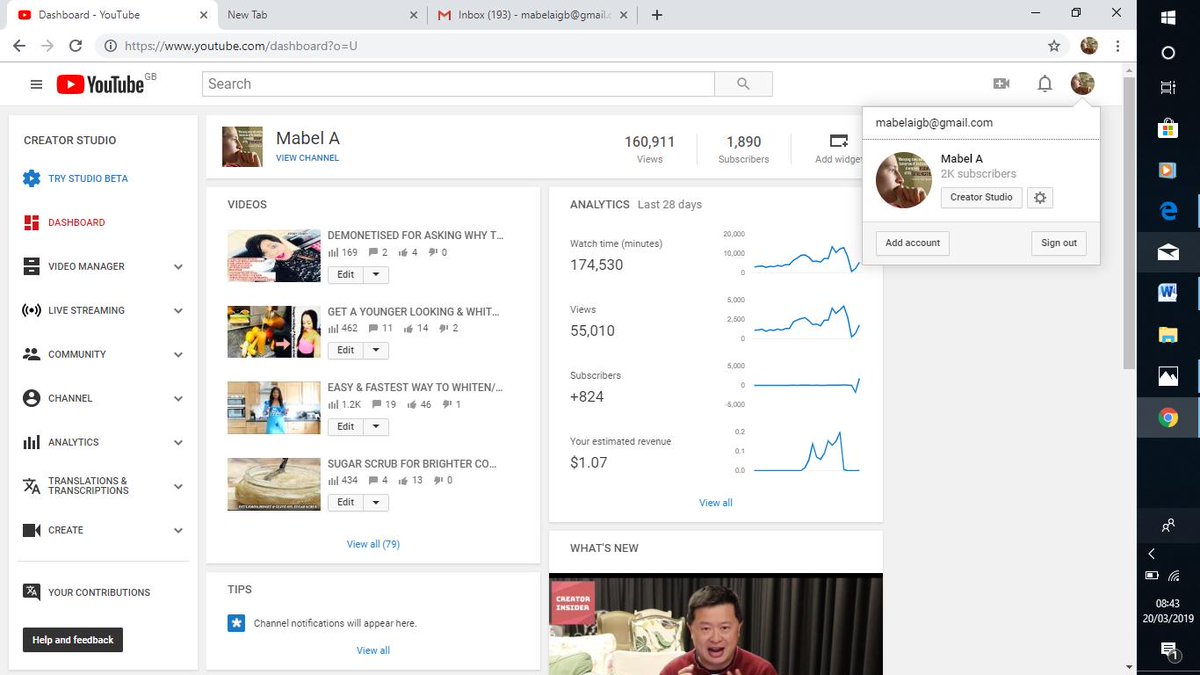Viewport: 1200px width, 675px height.
Task: Click the Create camera icon in sidebar
Action: (x=31, y=530)
